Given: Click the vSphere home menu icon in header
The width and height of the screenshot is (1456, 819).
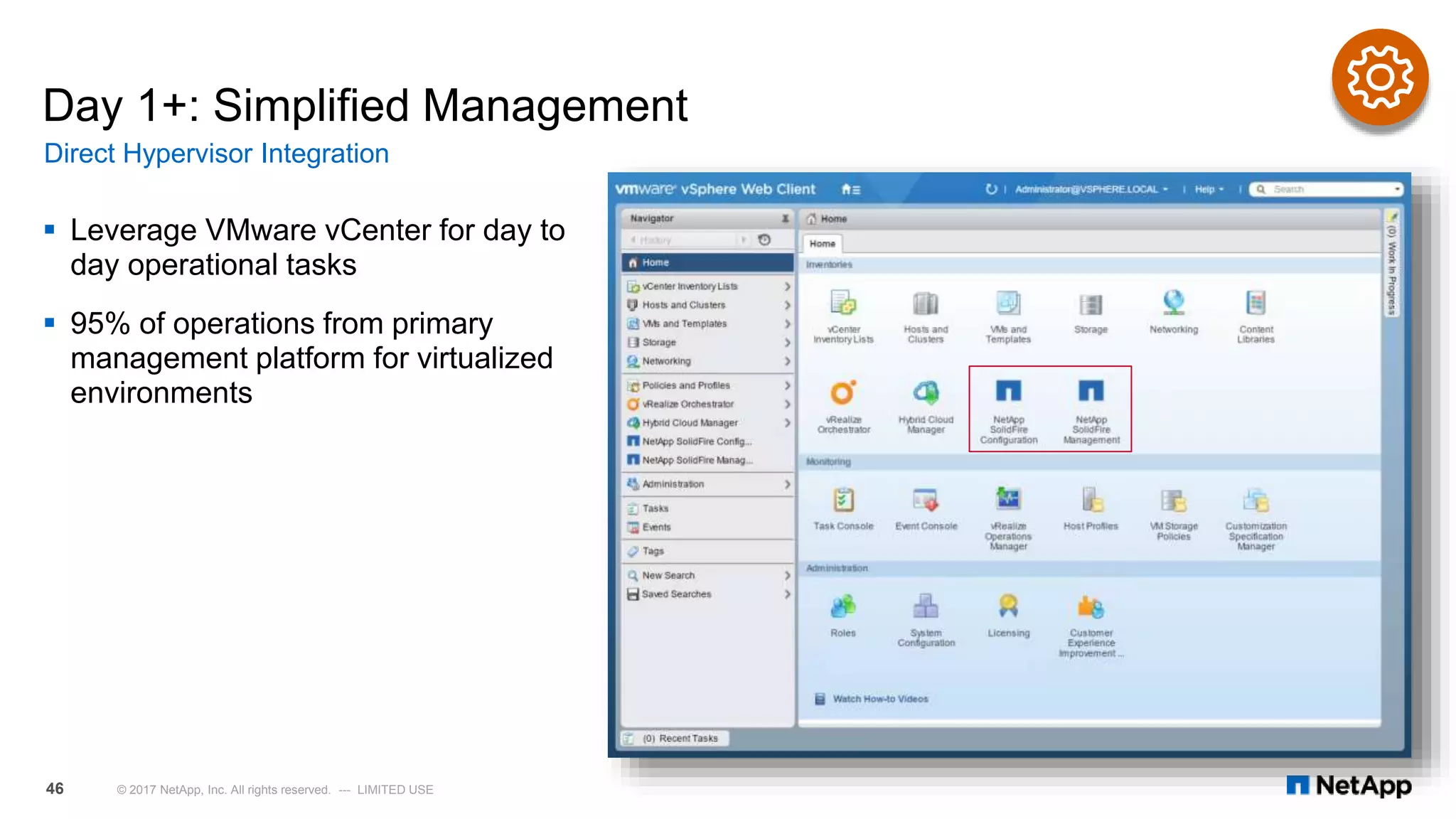Looking at the screenshot, I should pyautogui.click(x=851, y=189).
